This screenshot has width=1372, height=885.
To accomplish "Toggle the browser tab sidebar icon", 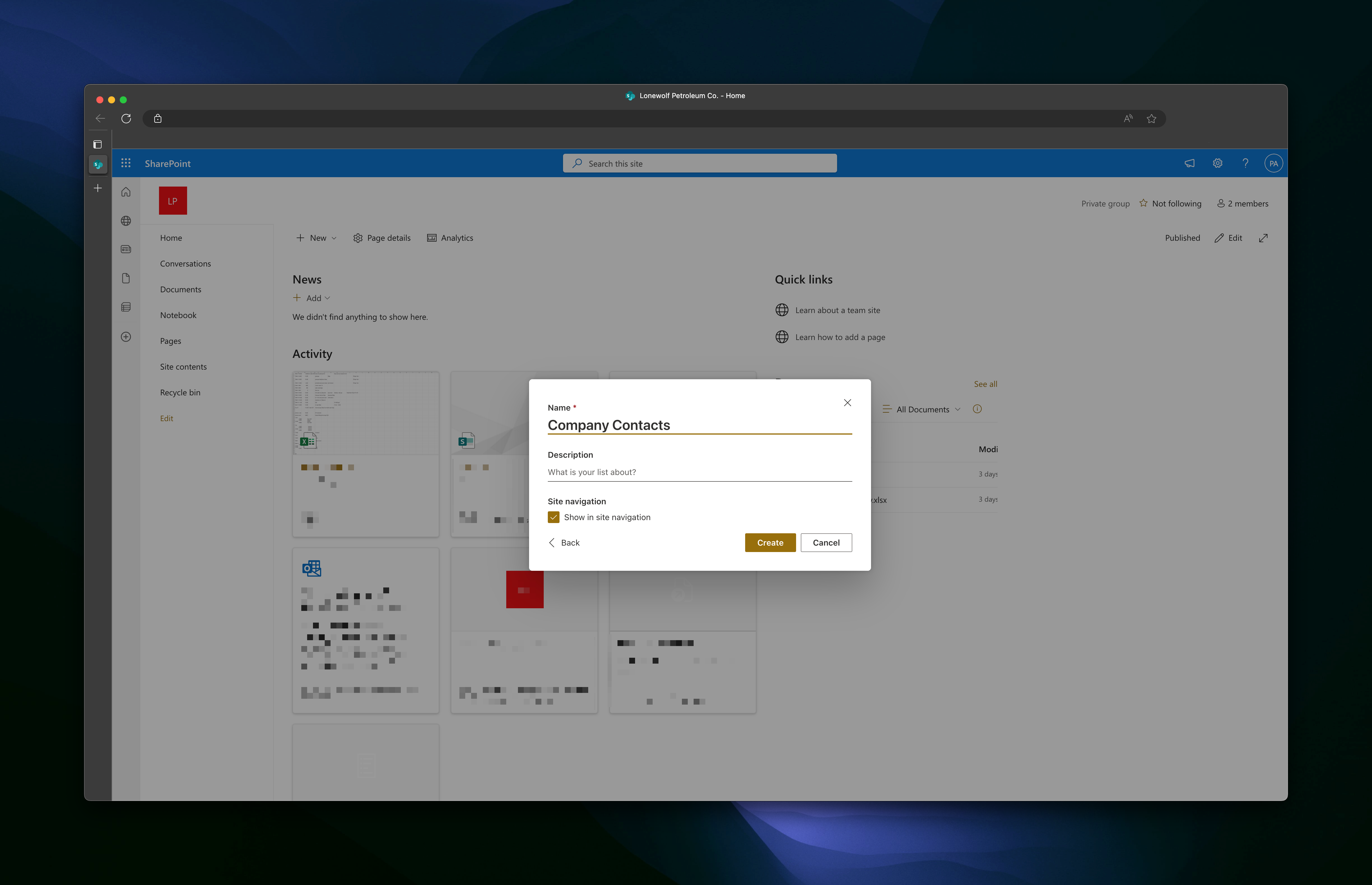I will click(x=98, y=144).
